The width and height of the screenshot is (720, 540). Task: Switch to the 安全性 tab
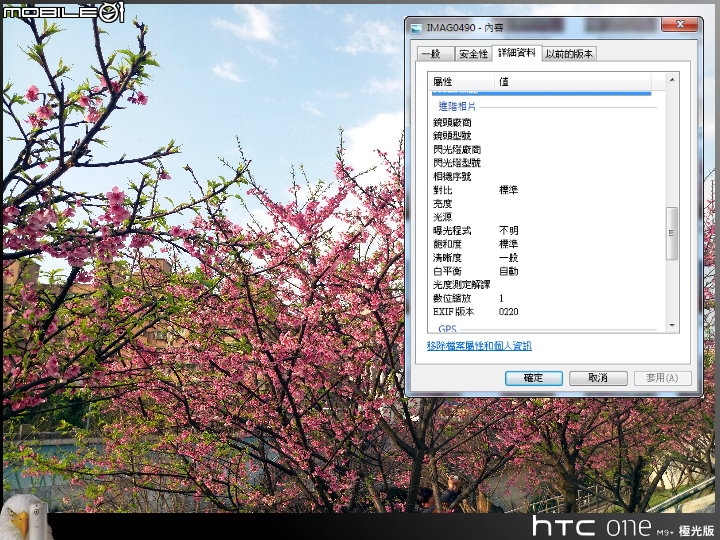473,54
